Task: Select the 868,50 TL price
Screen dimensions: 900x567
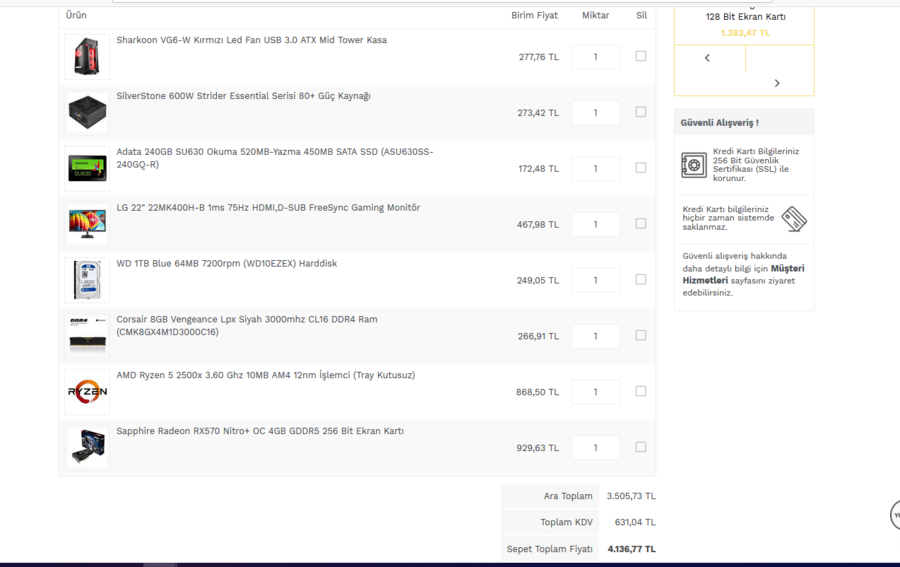Action: click(537, 393)
